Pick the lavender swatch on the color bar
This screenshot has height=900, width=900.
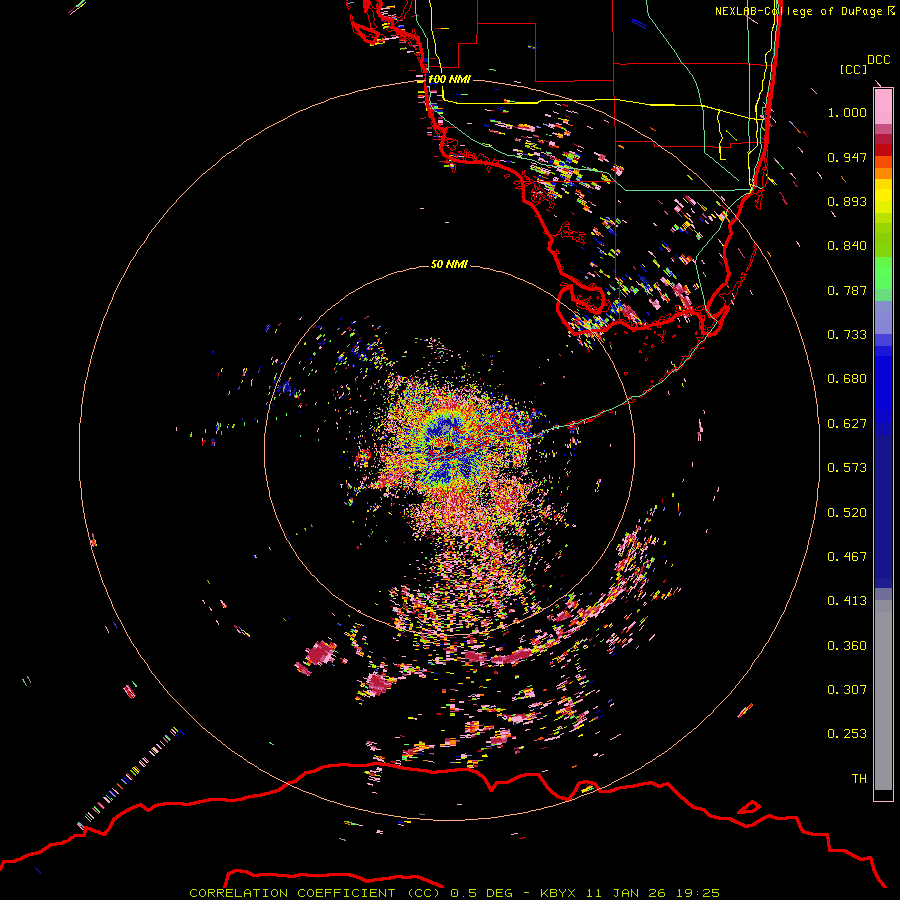click(883, 318)
